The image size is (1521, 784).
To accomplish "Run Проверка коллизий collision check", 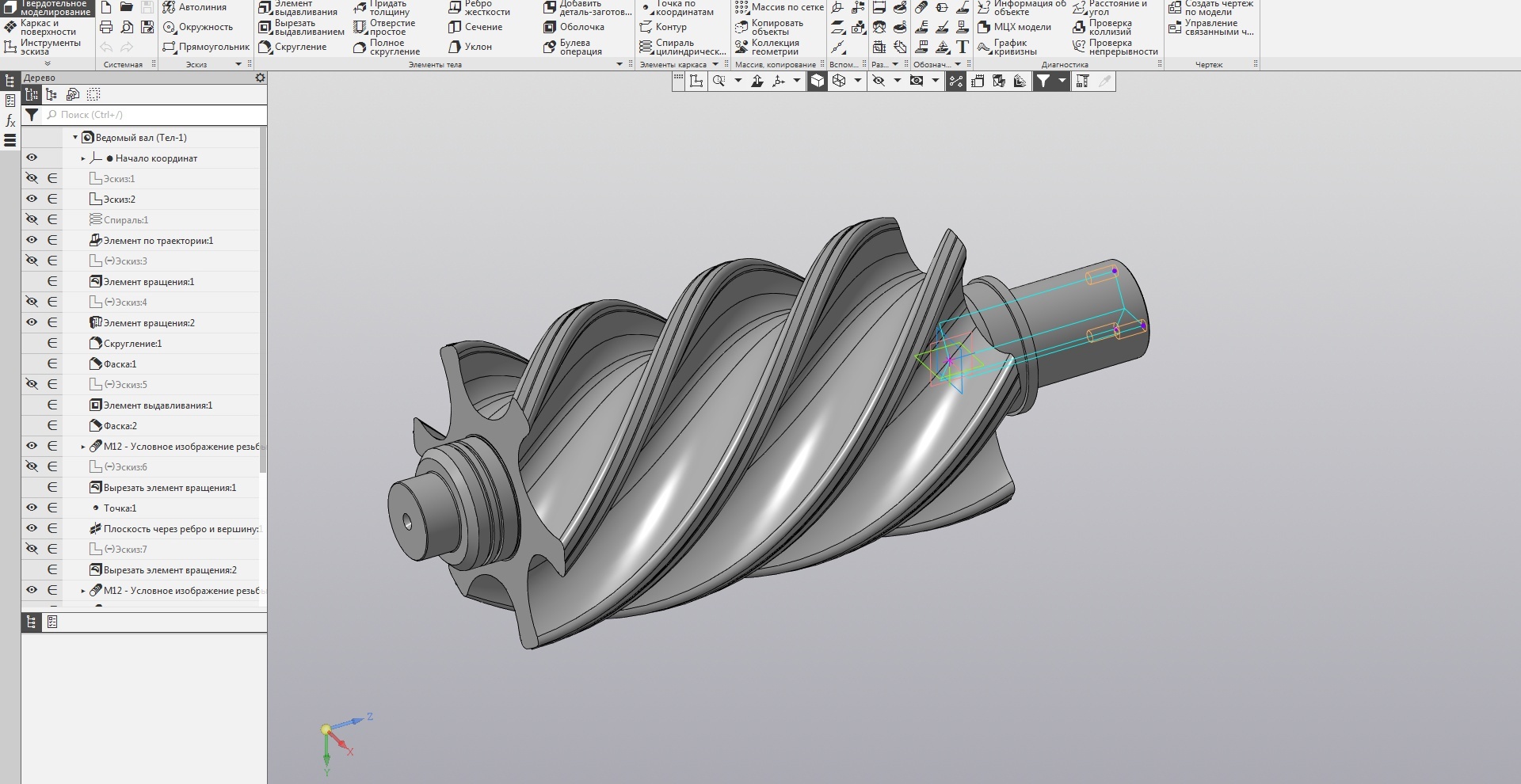I will point(1103,27).
